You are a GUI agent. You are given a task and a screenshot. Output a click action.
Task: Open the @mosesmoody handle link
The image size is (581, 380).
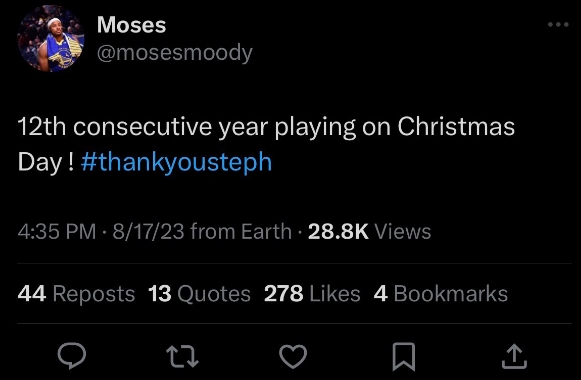[175, 53]
